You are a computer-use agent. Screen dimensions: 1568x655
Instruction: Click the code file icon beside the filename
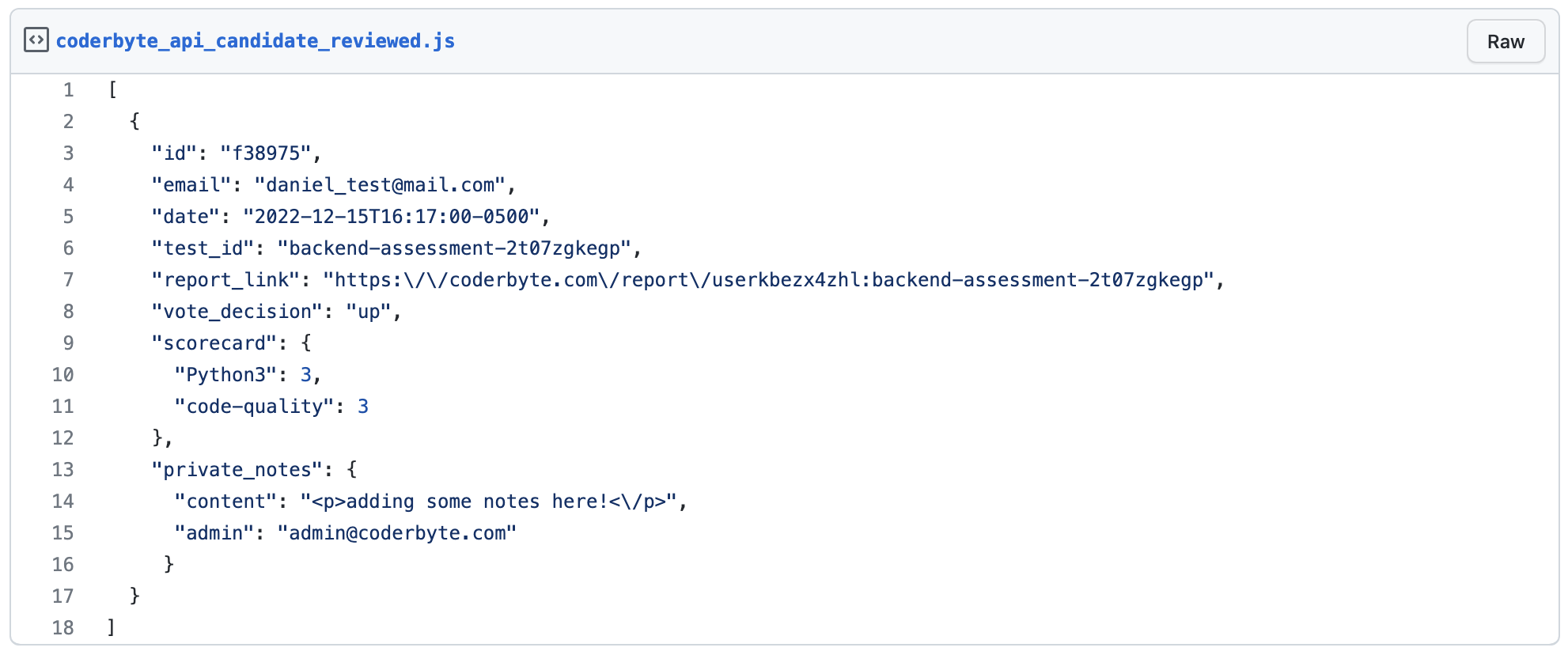(x=36, y=40)
